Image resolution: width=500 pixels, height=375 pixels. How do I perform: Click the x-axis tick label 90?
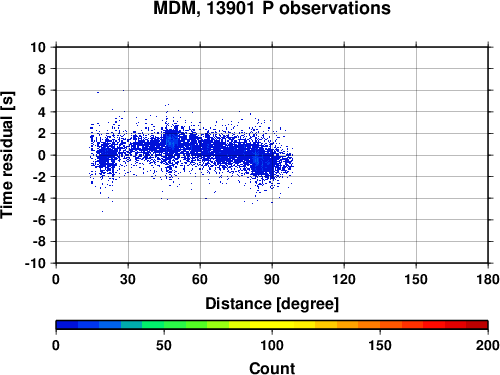(272, 279)
